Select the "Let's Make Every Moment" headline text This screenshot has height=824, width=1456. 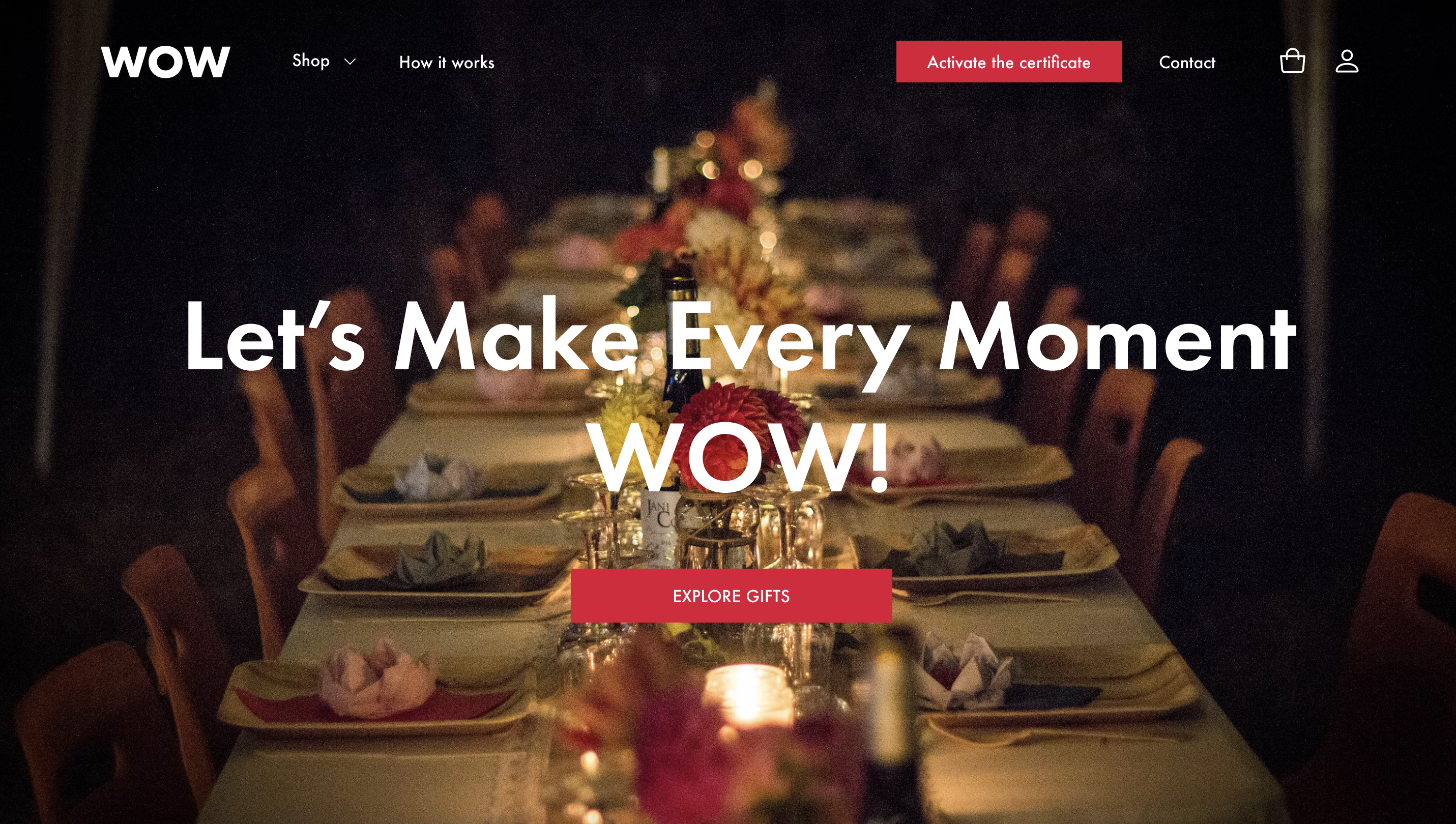point(740,338)
